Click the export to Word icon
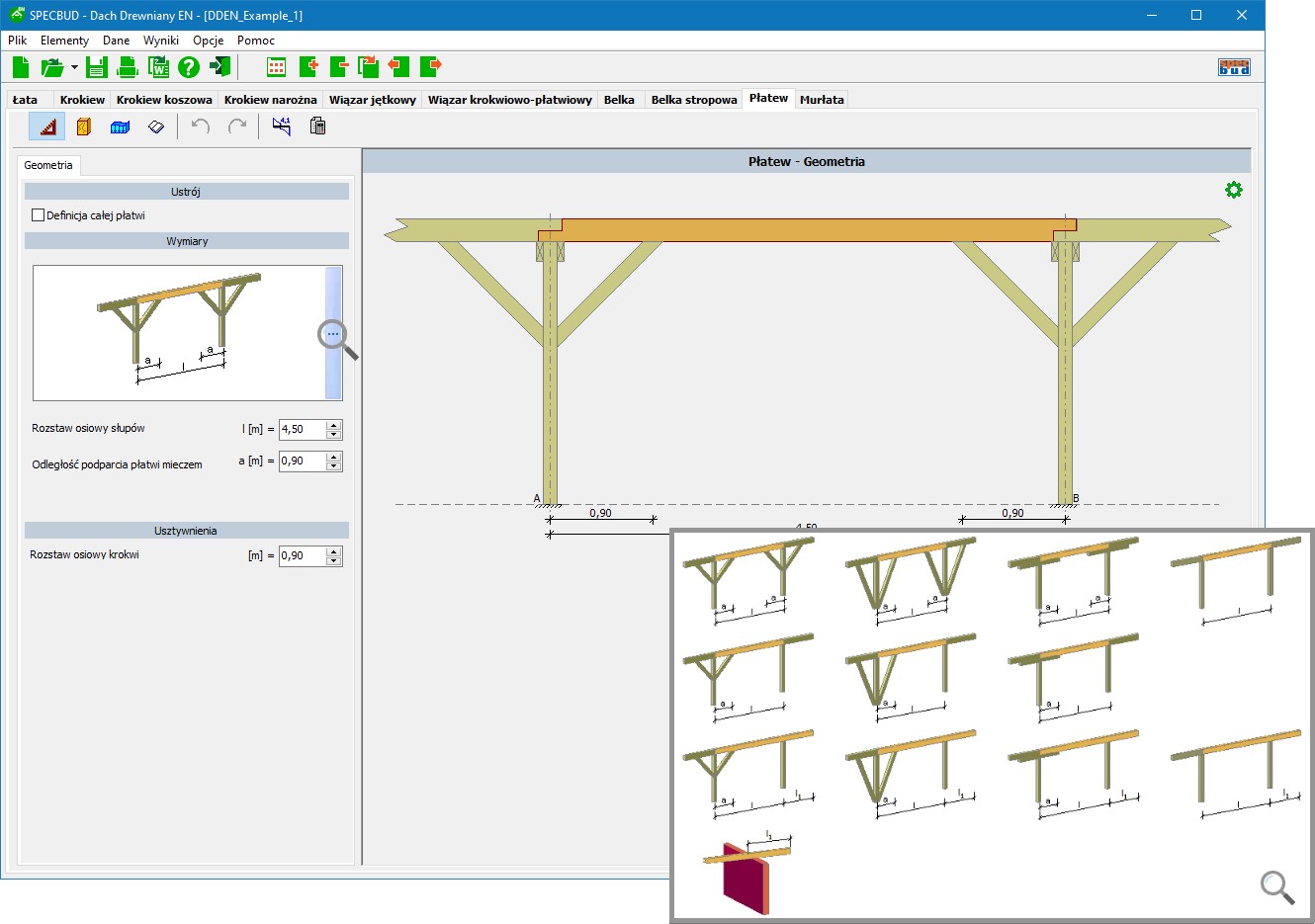 coord(158,67)
